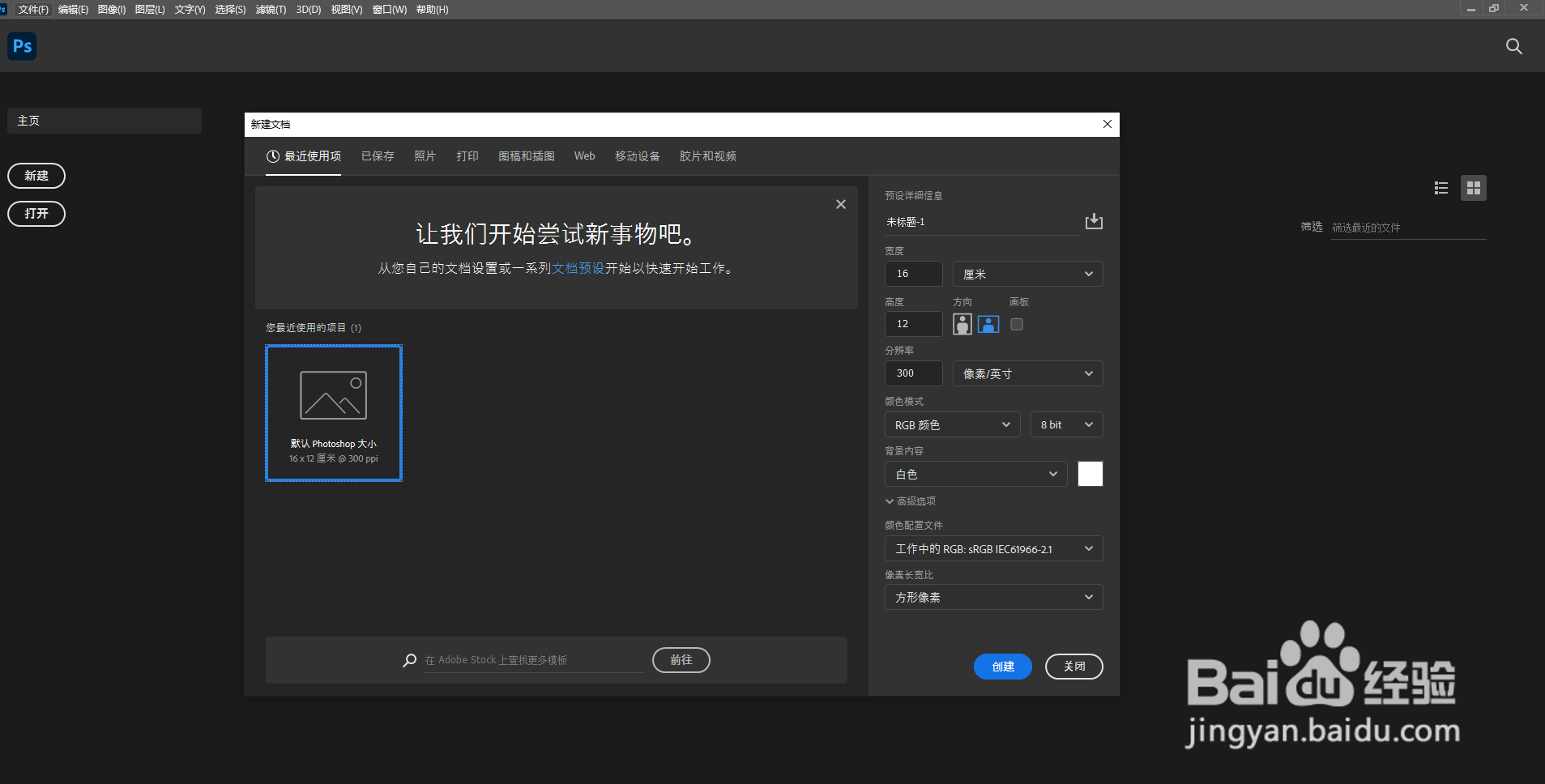Close the 新建文档 dialog
This screenshot has height=784, width=1545.
click(x=1106, y=124)
